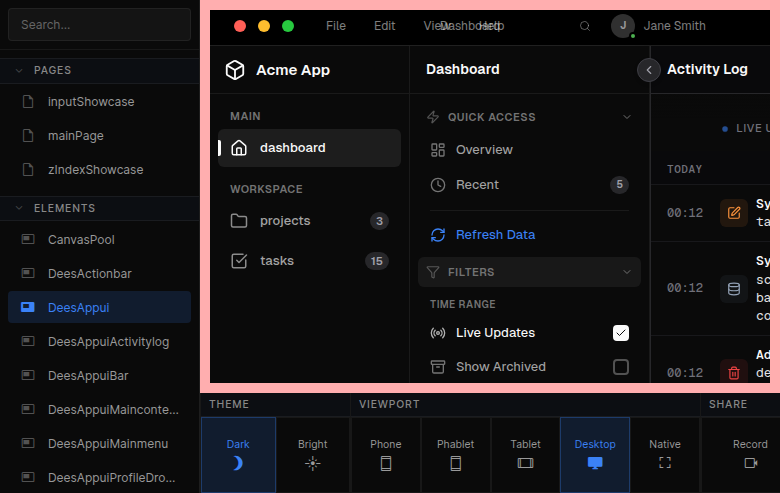Open the Edit menu
The height and width of the screenshot is (493, 780).
pos(385,26)
